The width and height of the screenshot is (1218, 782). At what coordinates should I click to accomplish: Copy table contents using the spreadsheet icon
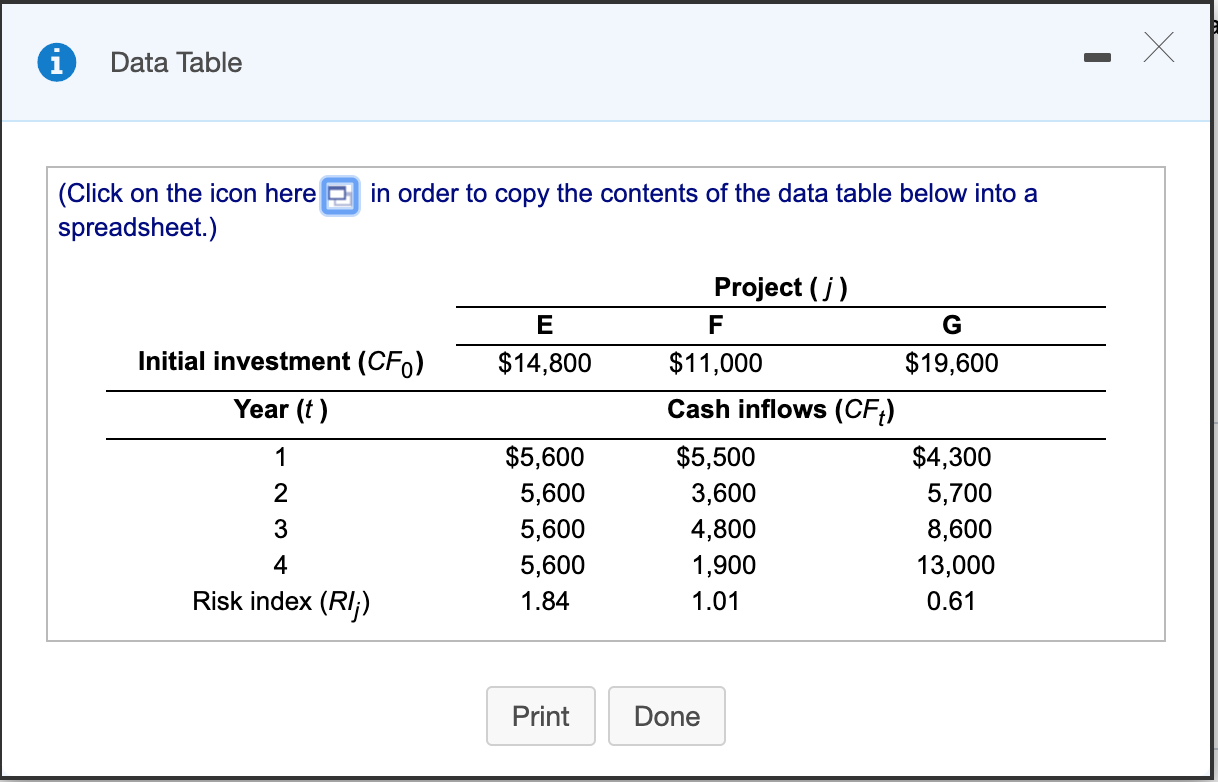[x=342, y=193]
